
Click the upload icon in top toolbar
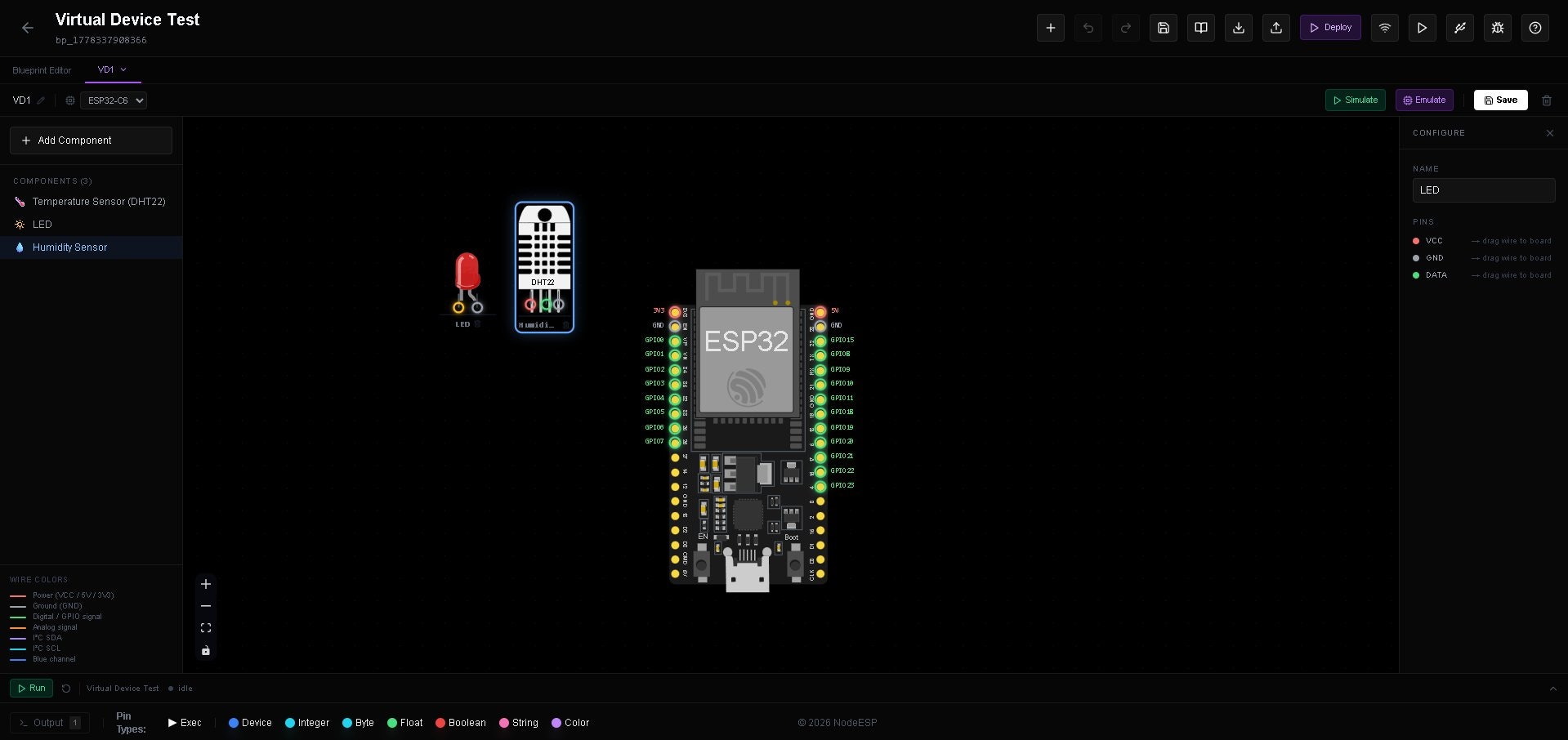[x=1276, y=28]
